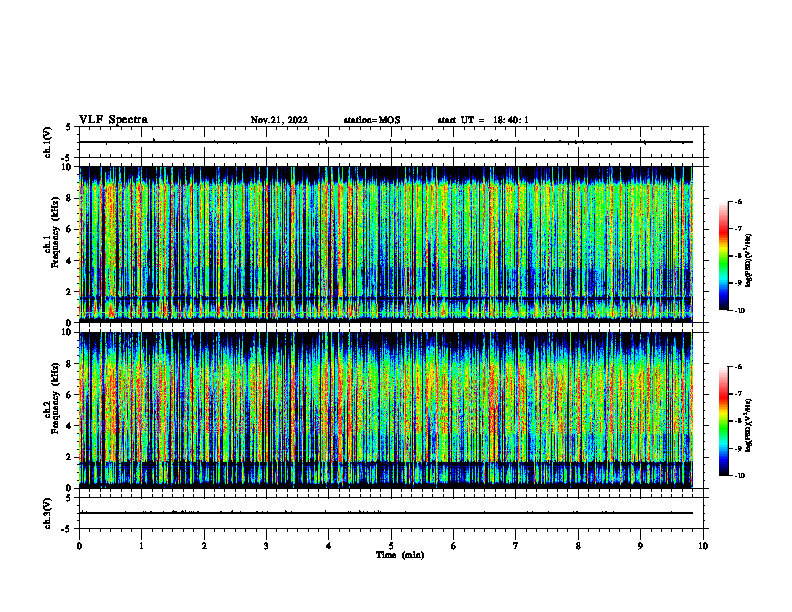The image size is (792, 612).
Task: Select the "start UT = 18:40: 1" text
Action: click(483, 120)
